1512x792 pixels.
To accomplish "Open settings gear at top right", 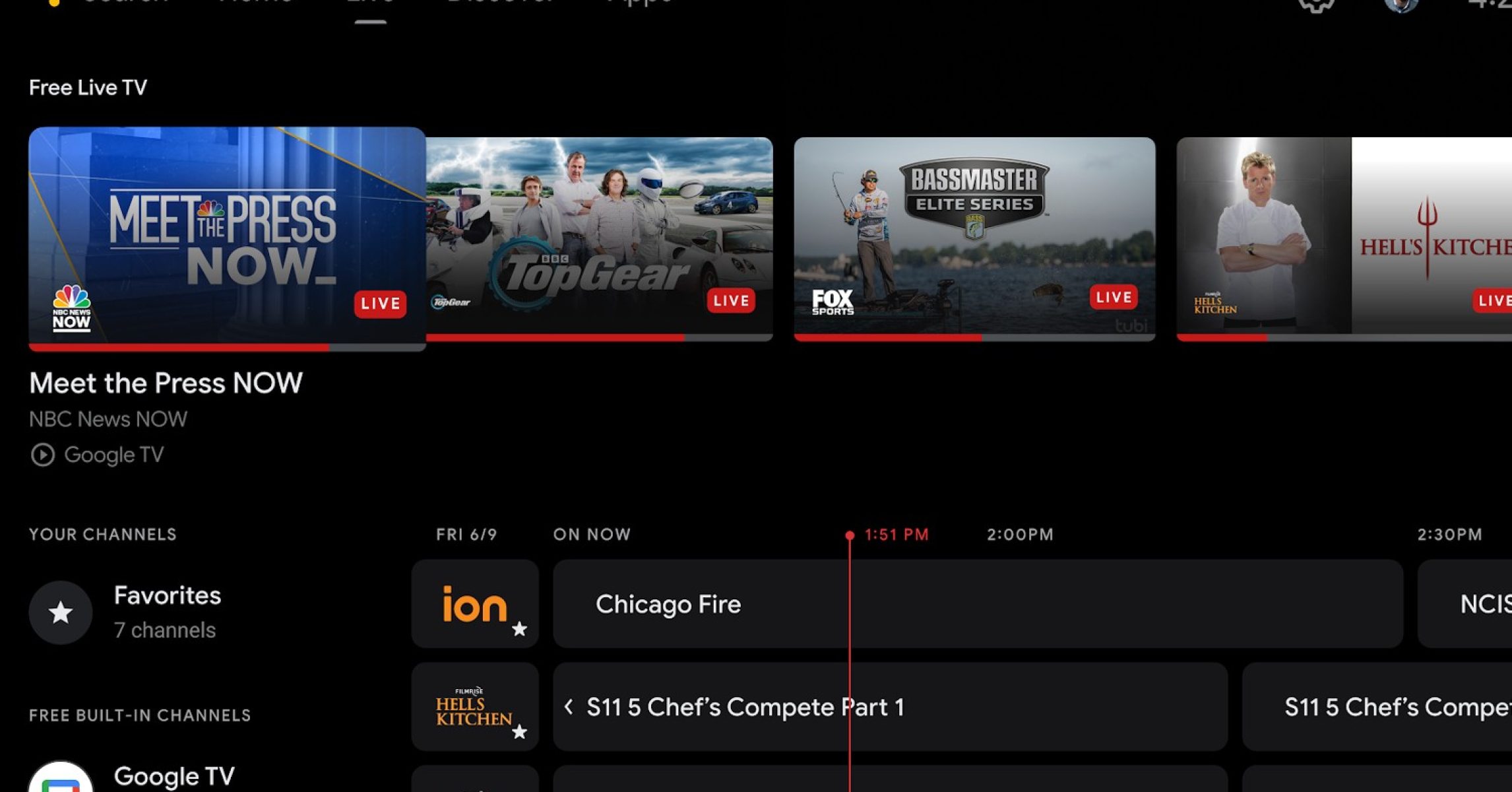I will point(1316,5).
